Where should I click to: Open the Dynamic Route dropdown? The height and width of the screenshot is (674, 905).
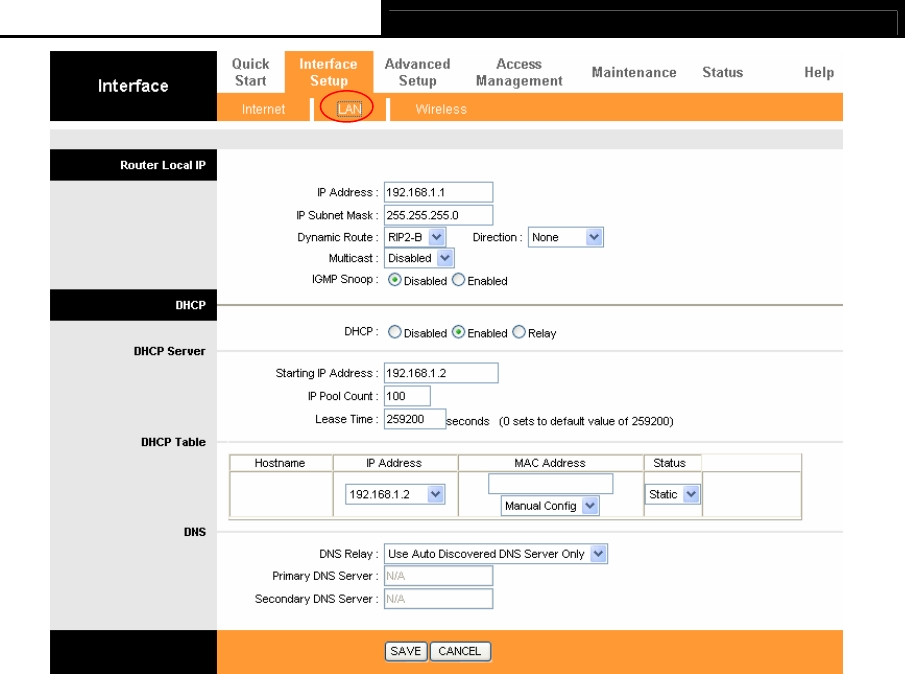point(415,237)
